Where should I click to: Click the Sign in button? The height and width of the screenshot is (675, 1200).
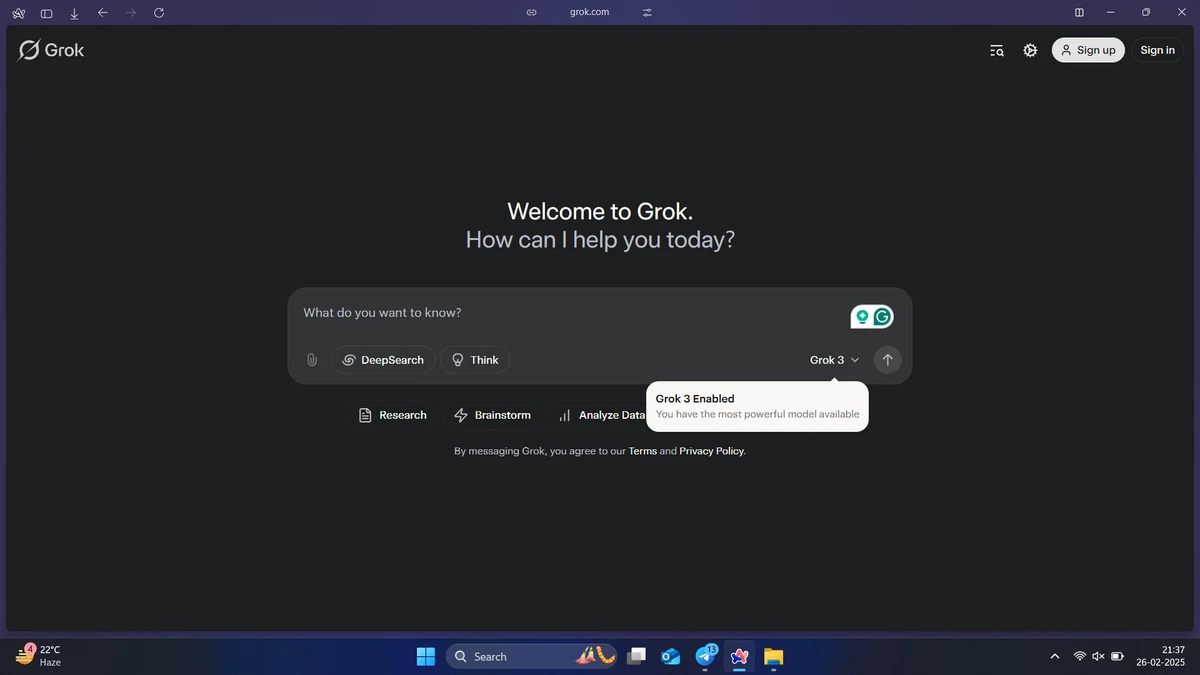[1157, 50]
